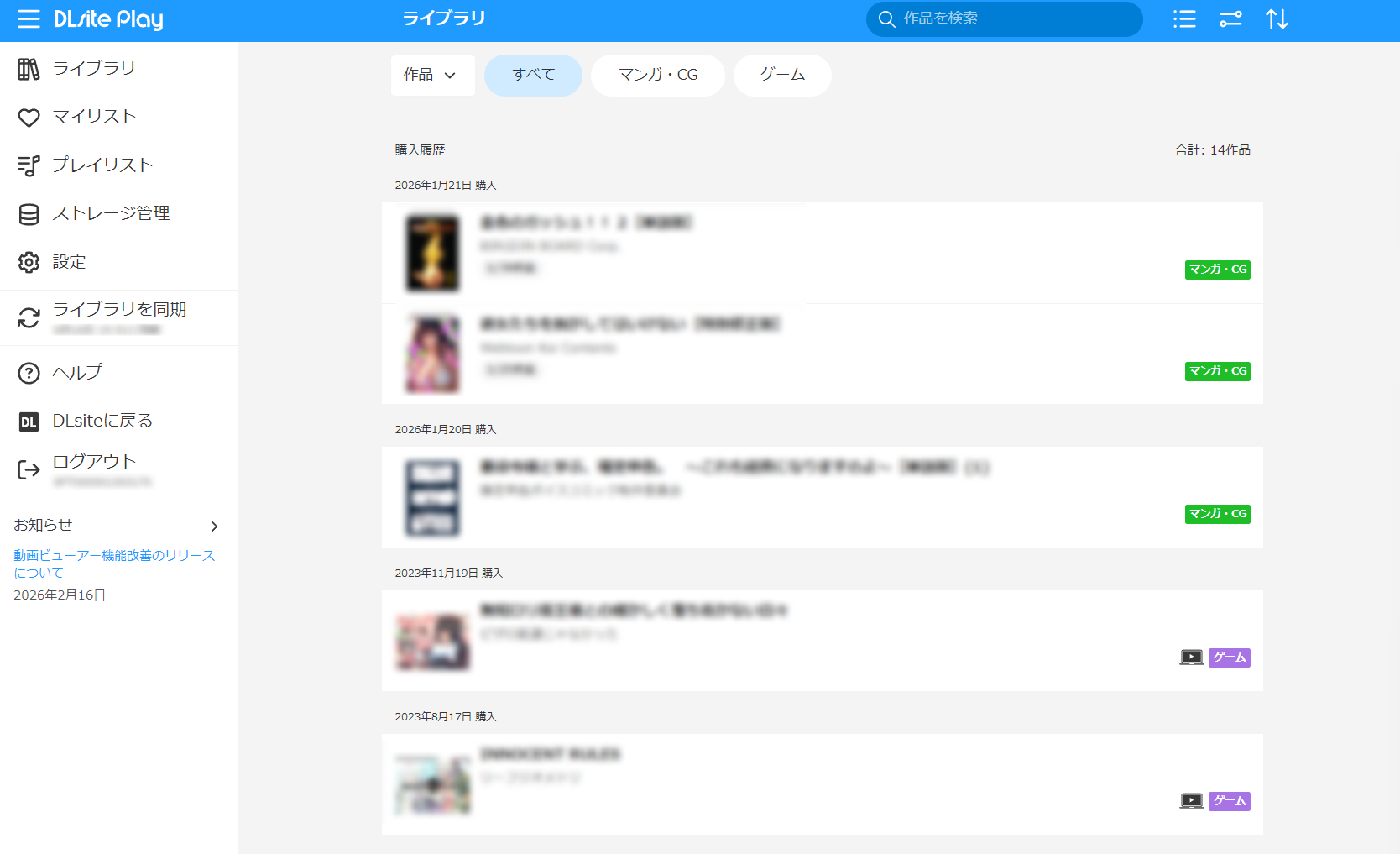
Task: Open ストレージ管理 in sidebar
Action: 111,213
